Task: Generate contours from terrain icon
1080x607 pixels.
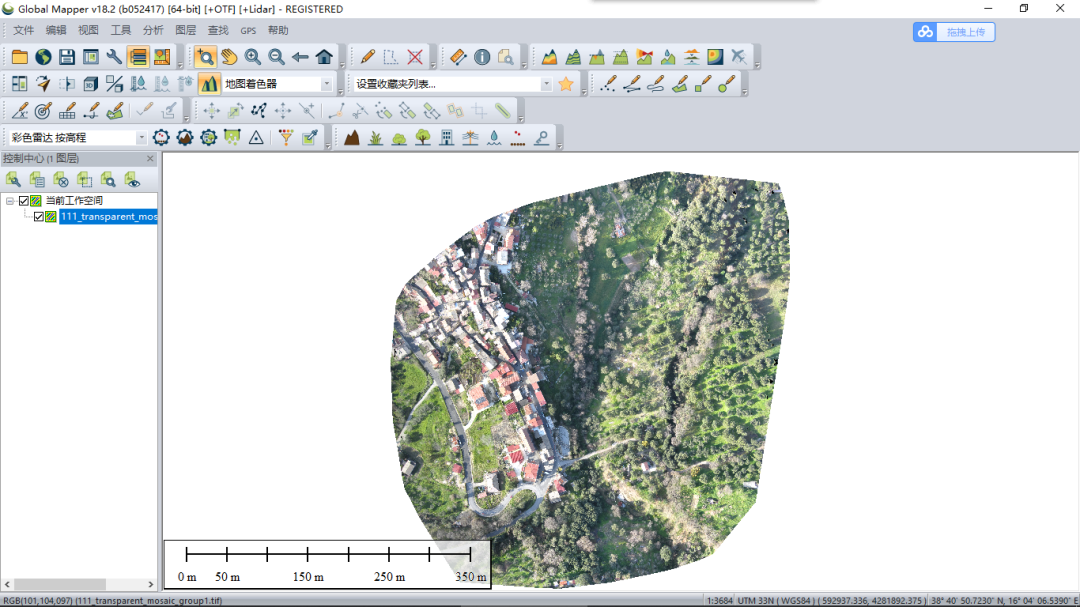Action: tap(573, 57)
